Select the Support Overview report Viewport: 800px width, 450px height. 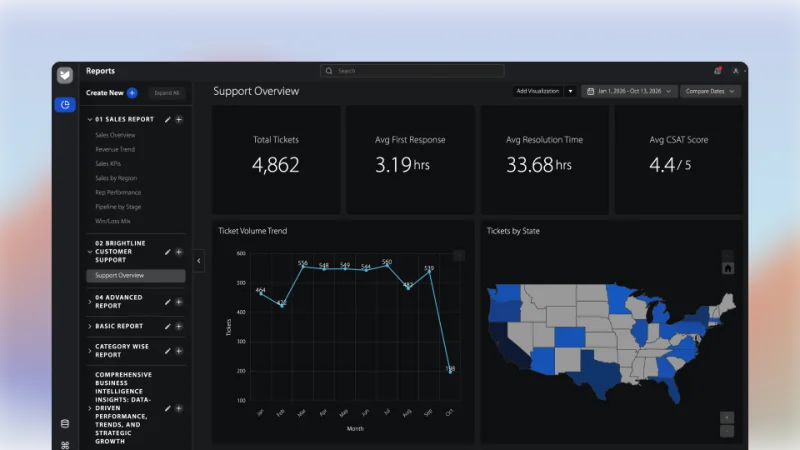(136, 276)
